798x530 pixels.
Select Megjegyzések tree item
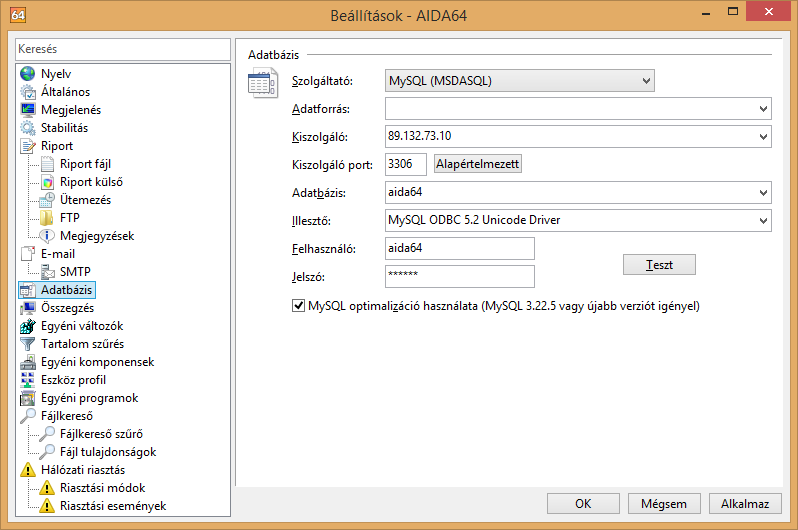coord(97,236)
